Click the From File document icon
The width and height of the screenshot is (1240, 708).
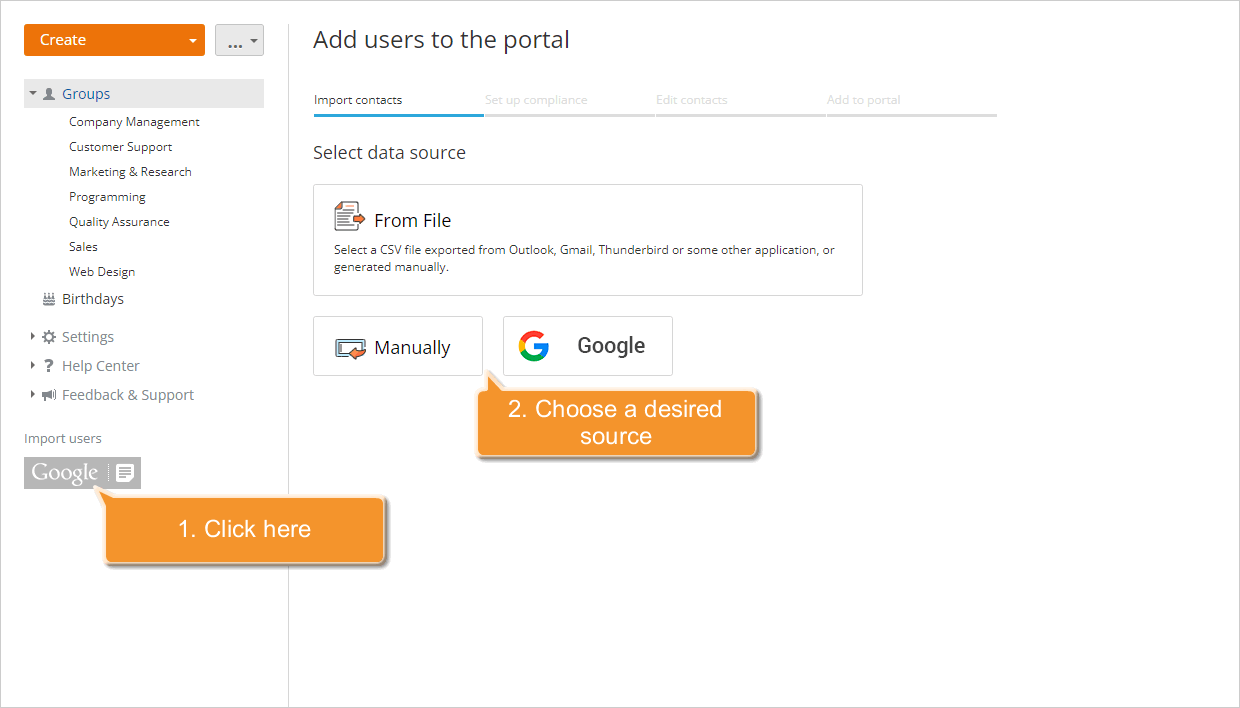348,216
